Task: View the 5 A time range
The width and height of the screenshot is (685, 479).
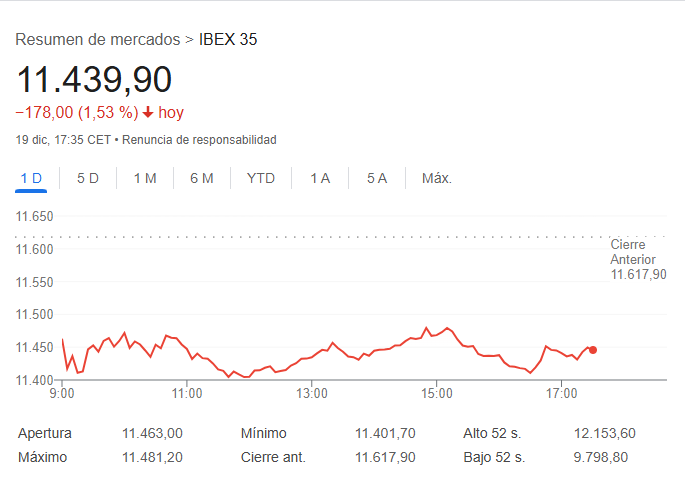Action: click(x=377, y=178)
